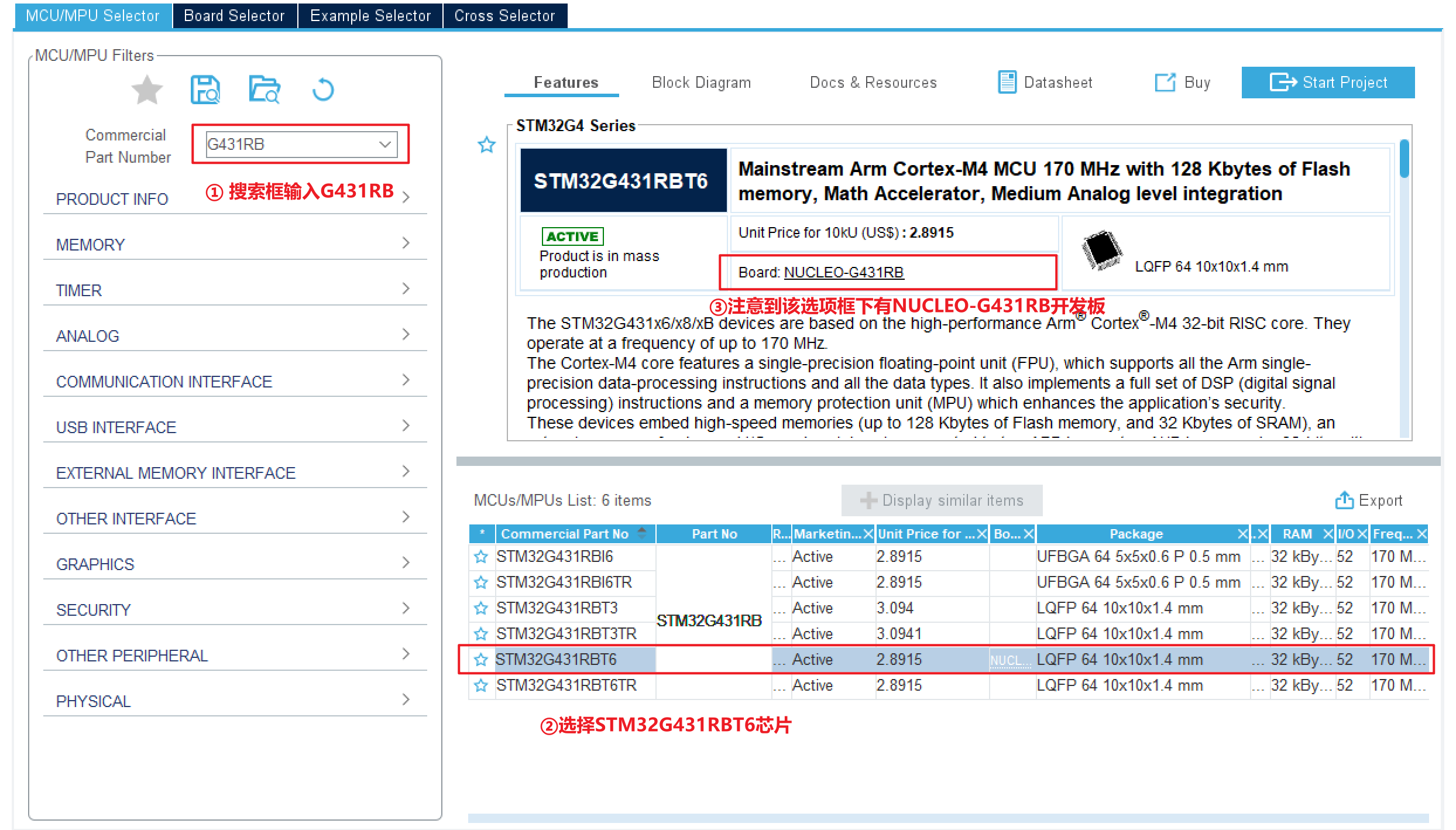The height and width of the screenshot is (830, 1456).
Task: Toggle favorite star for STM32G431RBT6TR row
Action: pyautogui.click(x=481, y=685)
